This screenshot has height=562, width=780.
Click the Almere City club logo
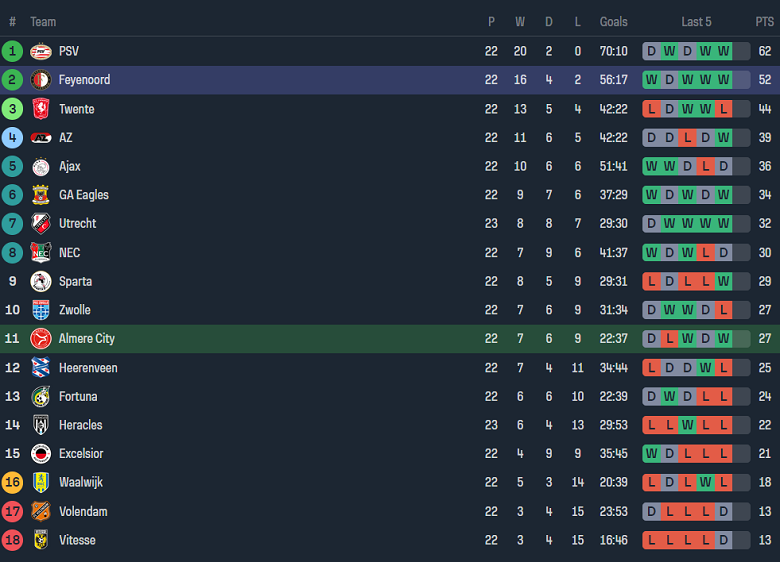coord(41,339)
